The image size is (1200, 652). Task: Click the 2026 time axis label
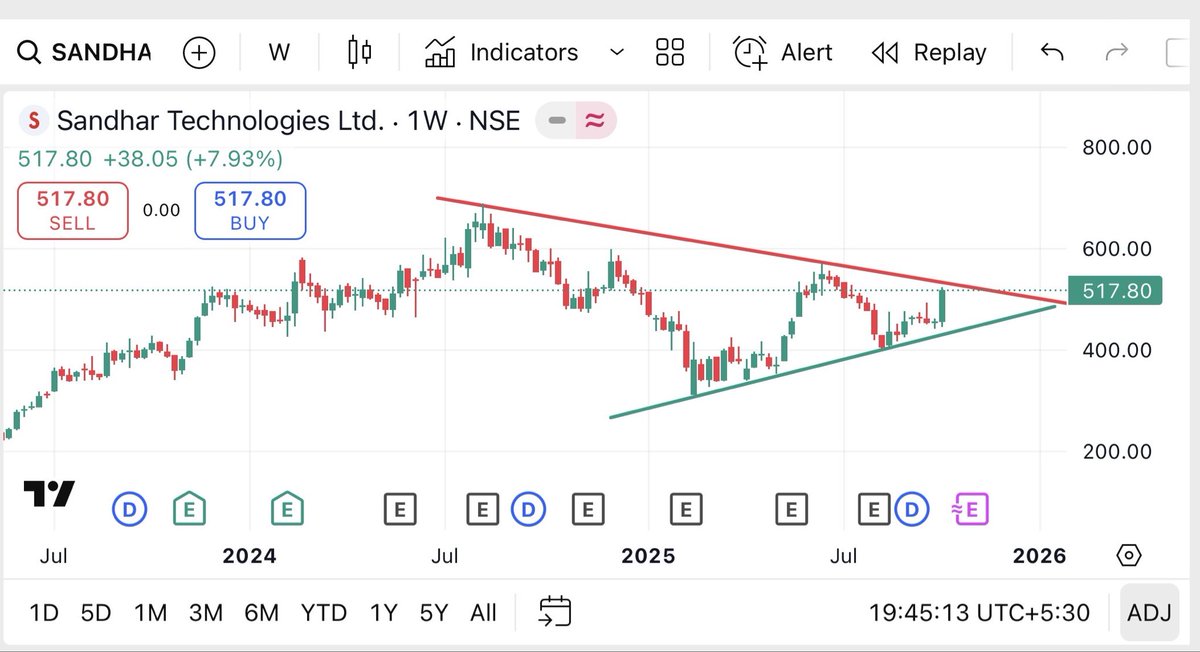[x=1040, y=556]
